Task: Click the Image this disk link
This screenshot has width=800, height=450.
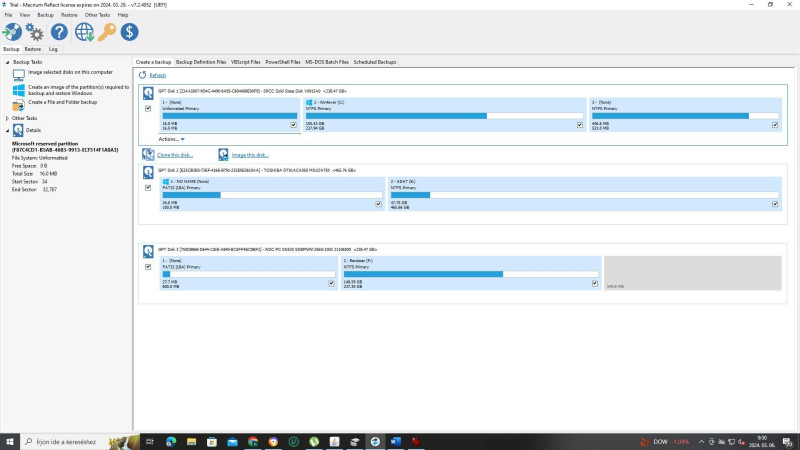Action: coord(250,155)
